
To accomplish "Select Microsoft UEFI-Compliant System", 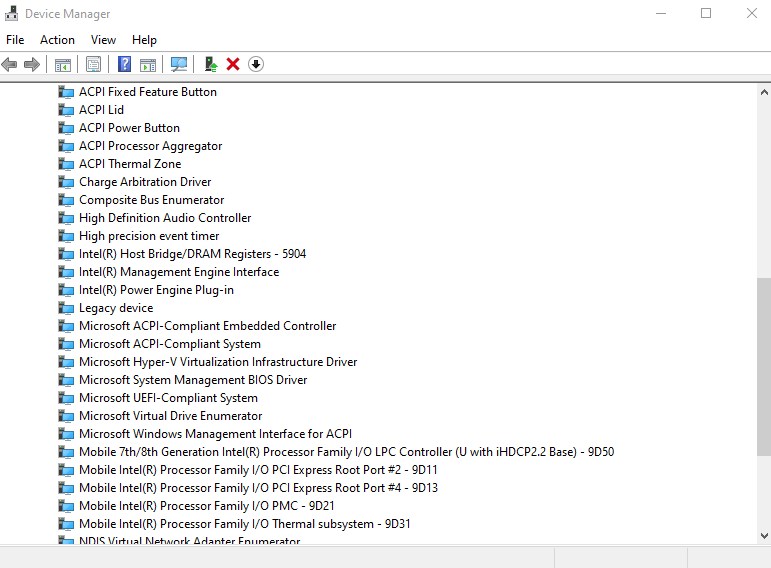I will coord(168,398).
